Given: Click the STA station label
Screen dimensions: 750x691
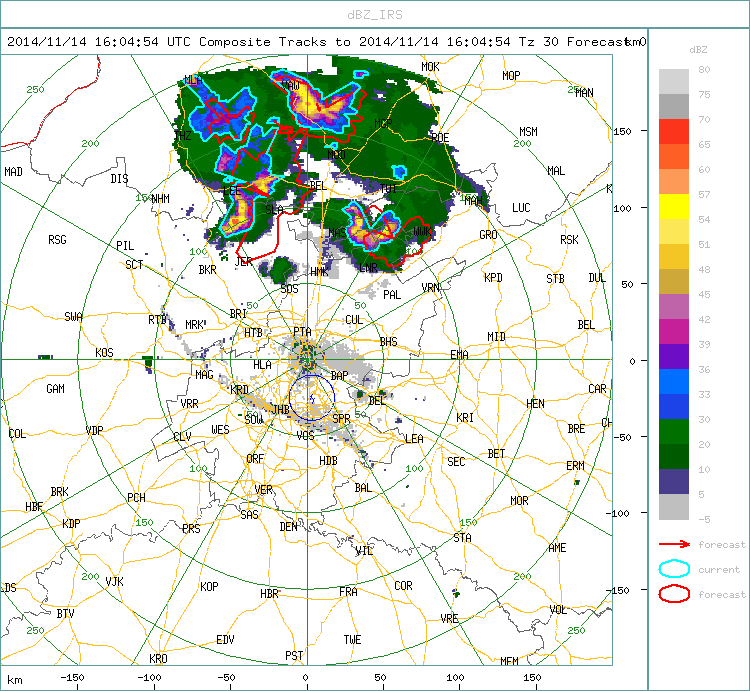Looking at the screenshot, I should pos(463,537).
